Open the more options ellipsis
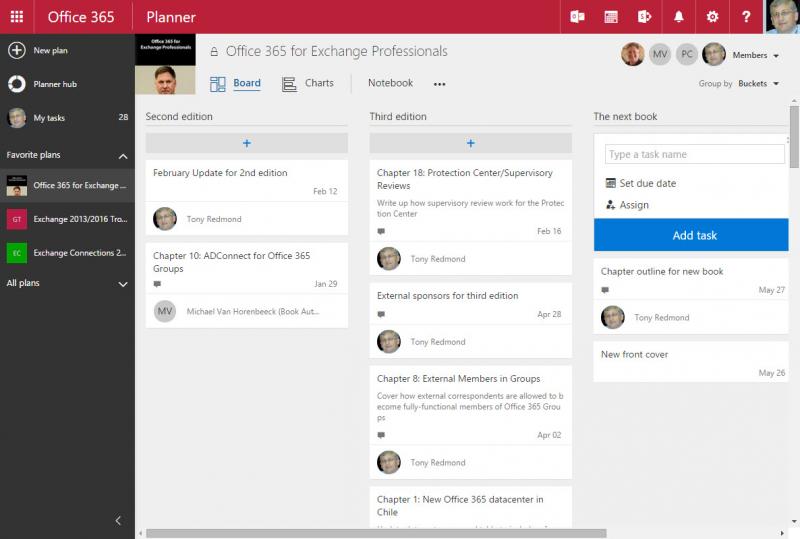The height and width of the screenshot is (539, 800). (x=439, y=84)
